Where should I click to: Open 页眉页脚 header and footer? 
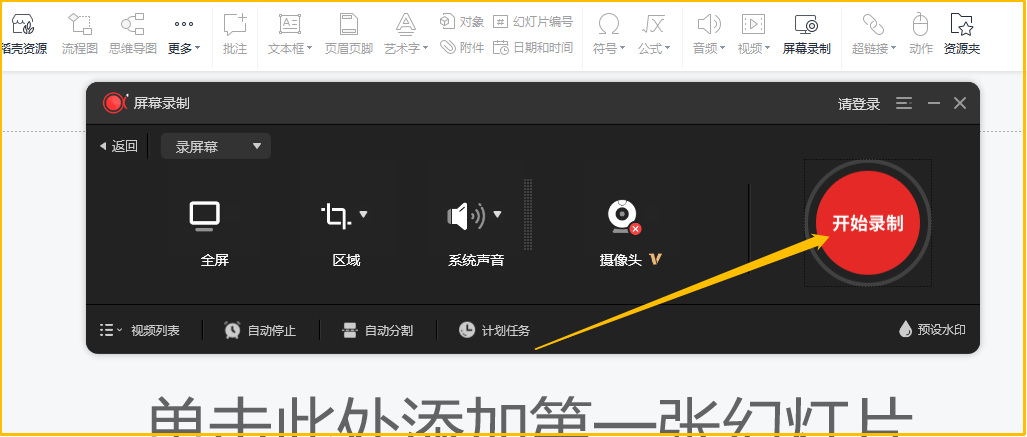[x=349, y=34]
